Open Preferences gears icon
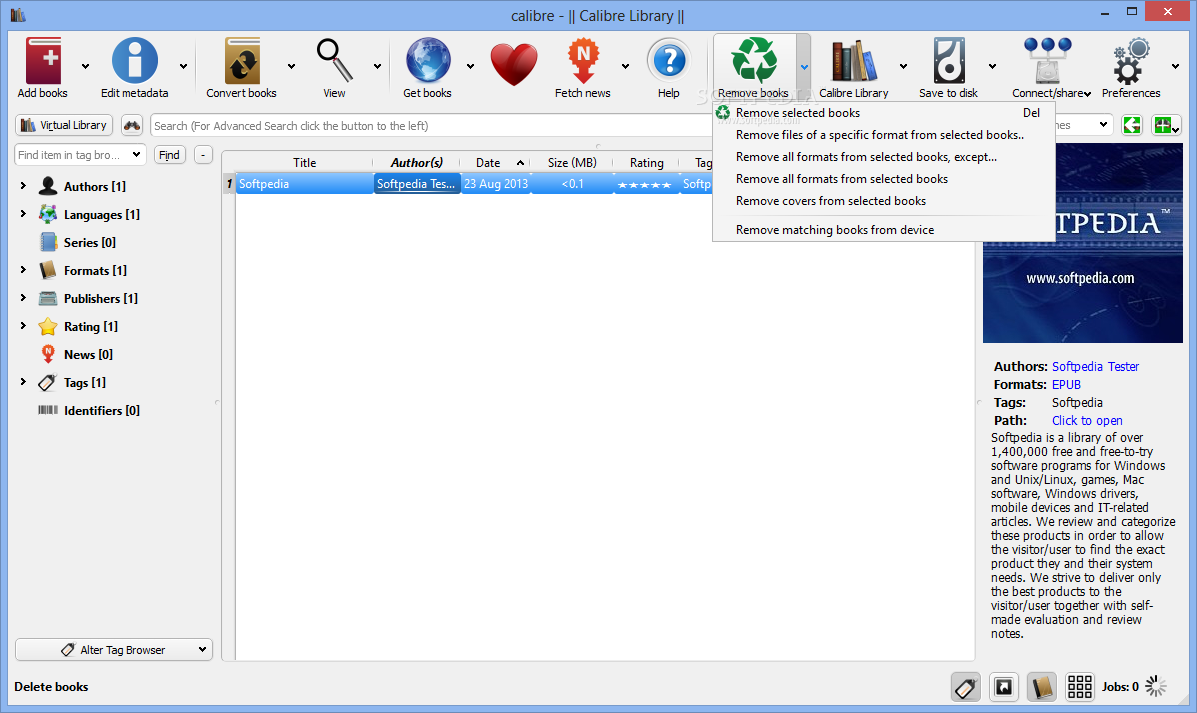Viewport: 1197px width, 713px height. click(1131, 60)
